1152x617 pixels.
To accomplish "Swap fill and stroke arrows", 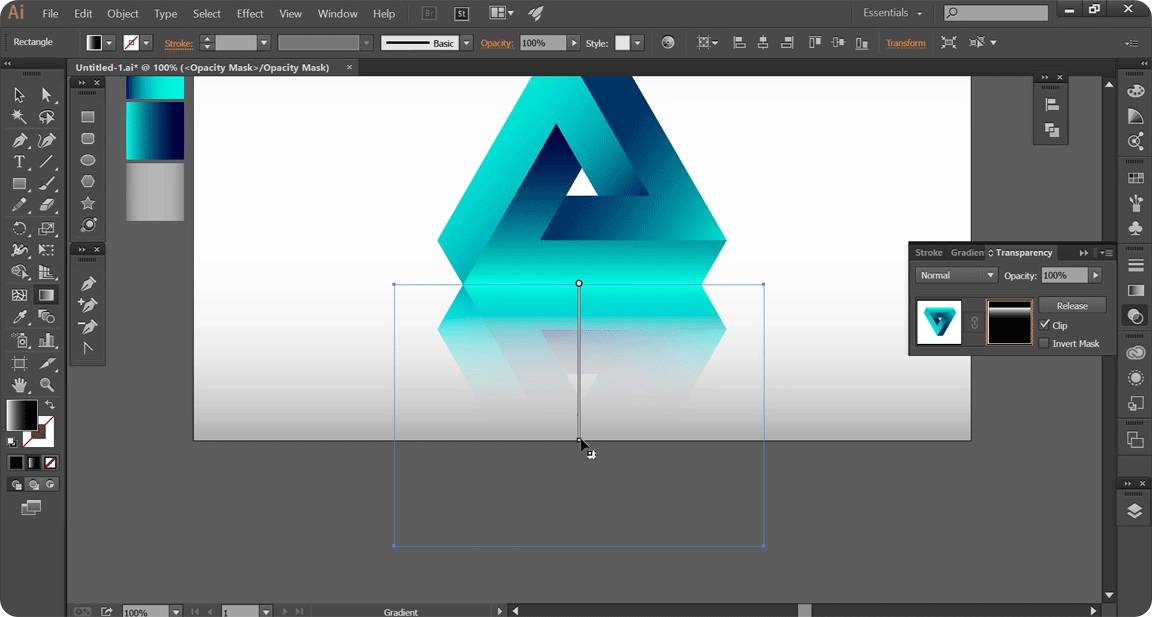I will pyautogui.click(x=49, y=405).
